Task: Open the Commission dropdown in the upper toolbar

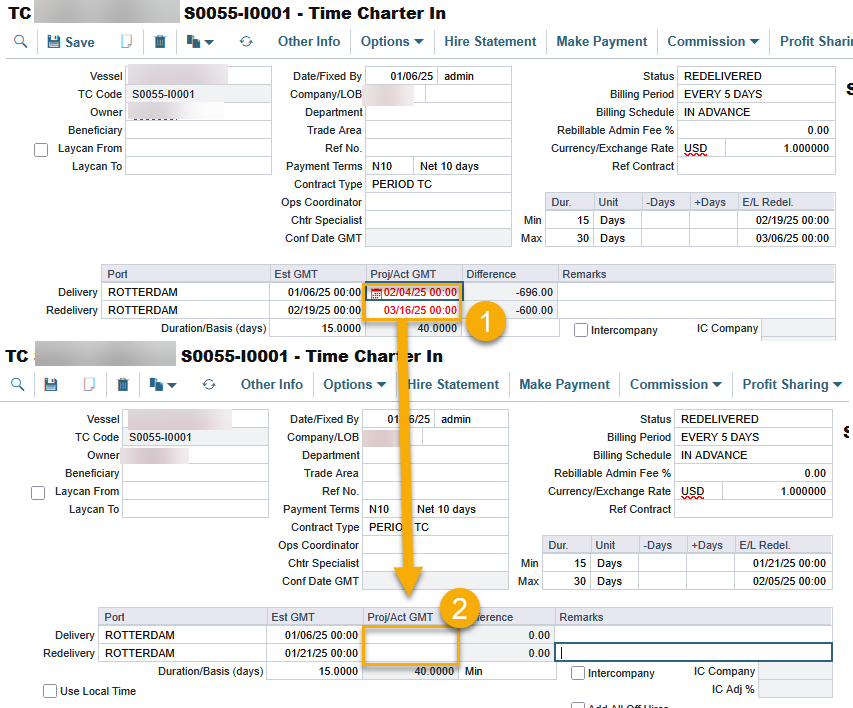Action: [713, 42]
